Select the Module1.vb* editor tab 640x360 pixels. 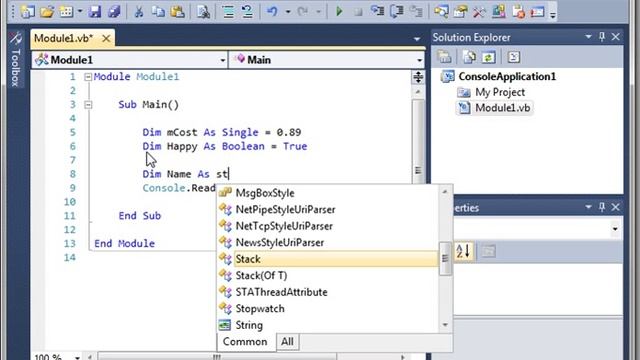63,38
